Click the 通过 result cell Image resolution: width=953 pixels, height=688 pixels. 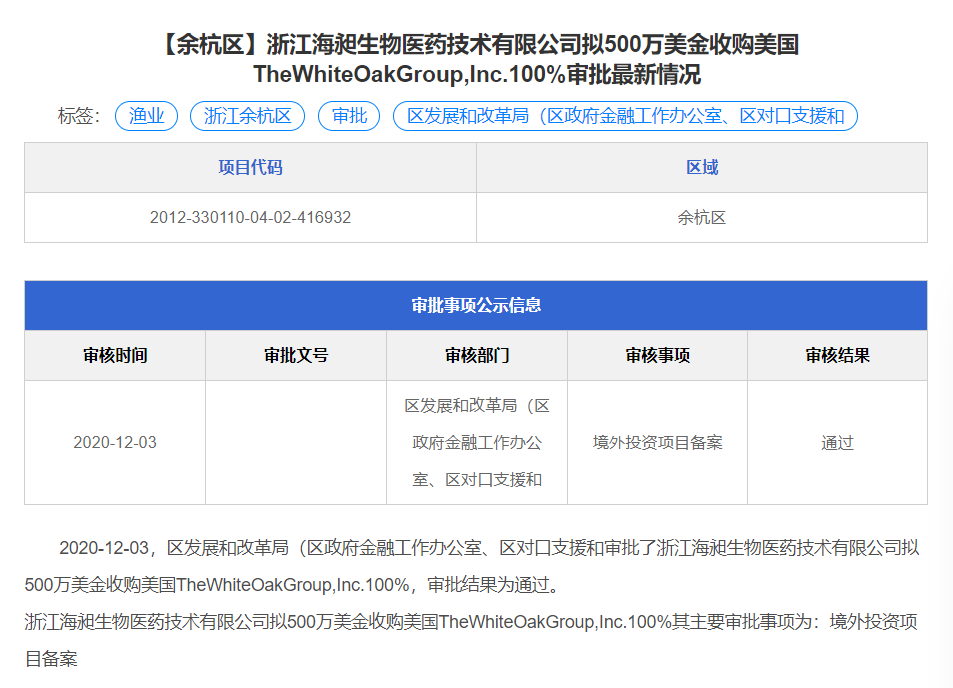838,442
